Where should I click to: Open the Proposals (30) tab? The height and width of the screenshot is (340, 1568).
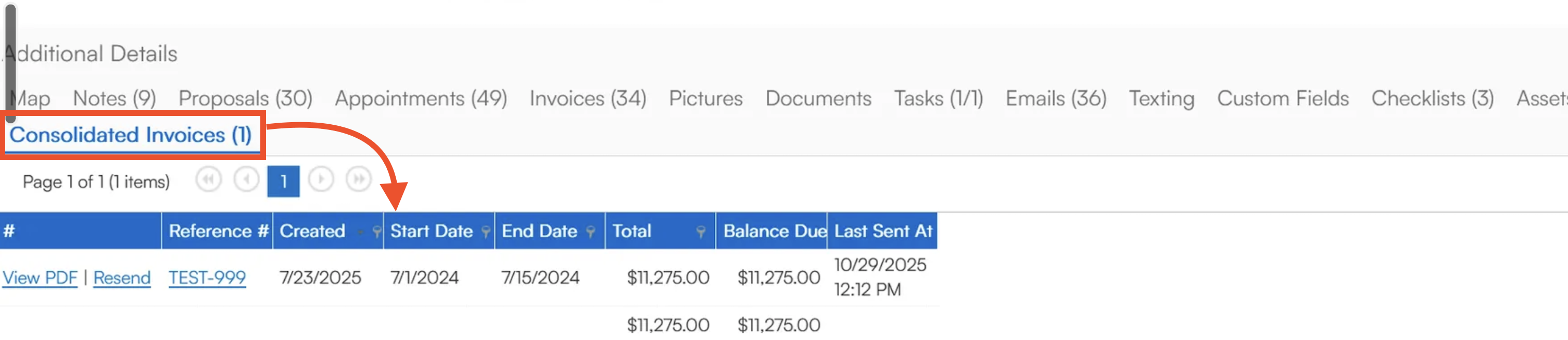(x=245, y=99)
